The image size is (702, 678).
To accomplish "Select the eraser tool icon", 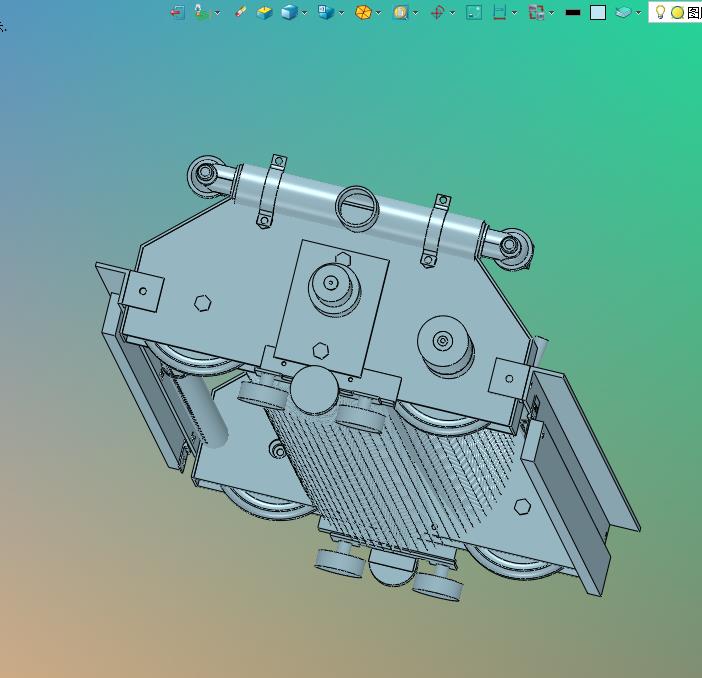I will pyautogui.click(x=240, y=12).
